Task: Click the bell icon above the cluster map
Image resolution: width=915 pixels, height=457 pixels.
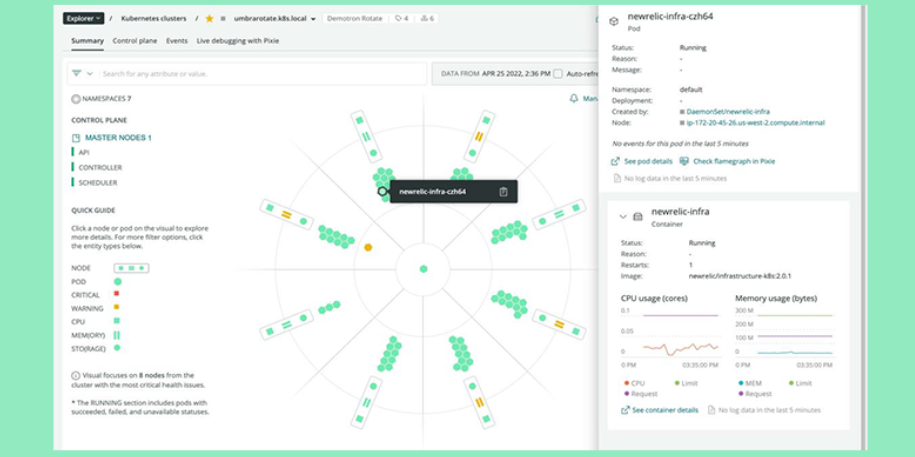Action: point(574,99)
